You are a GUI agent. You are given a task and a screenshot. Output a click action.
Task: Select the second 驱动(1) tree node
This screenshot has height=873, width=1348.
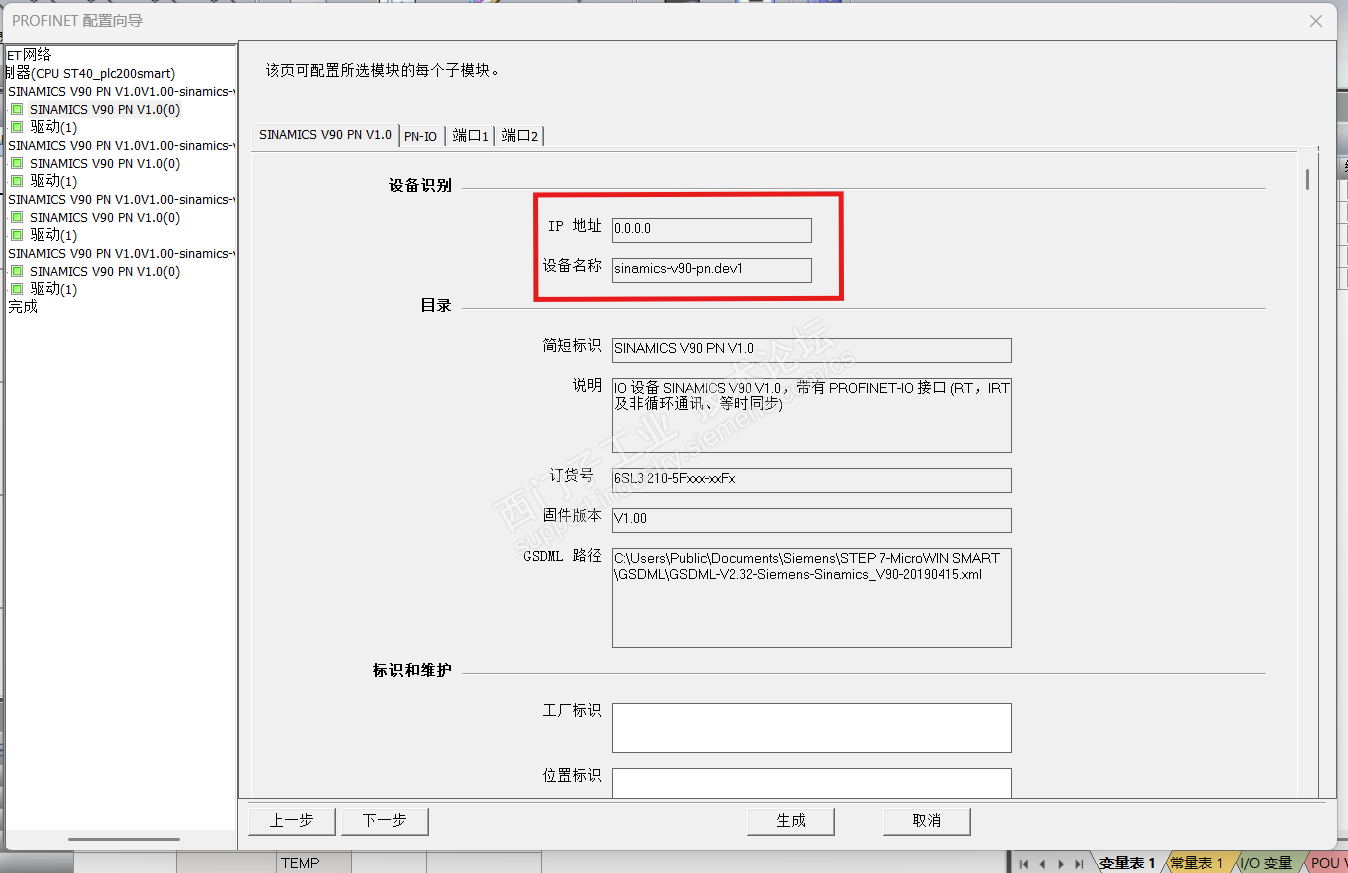click(x=54, y=181)
